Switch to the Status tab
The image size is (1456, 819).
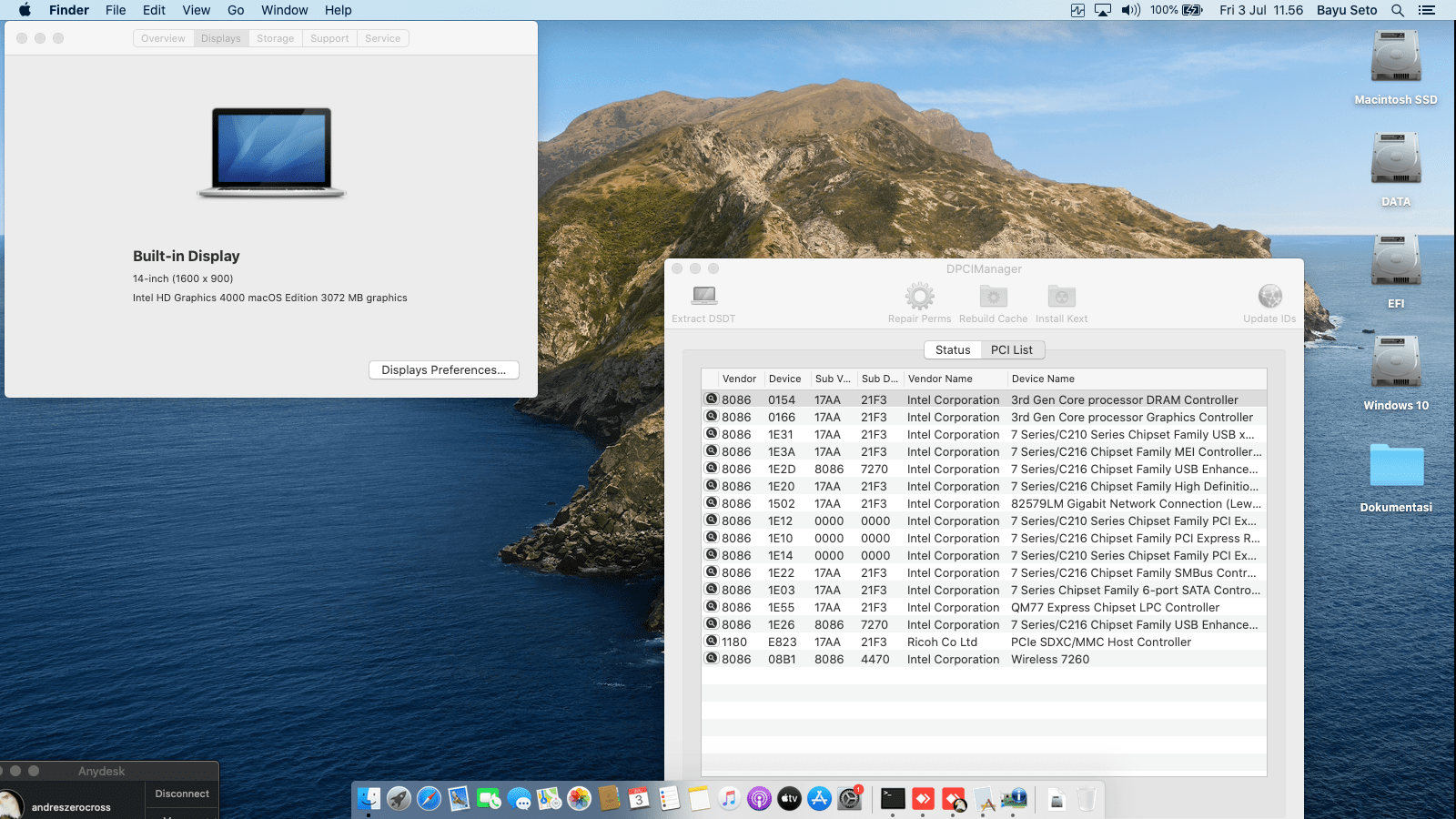952,350
